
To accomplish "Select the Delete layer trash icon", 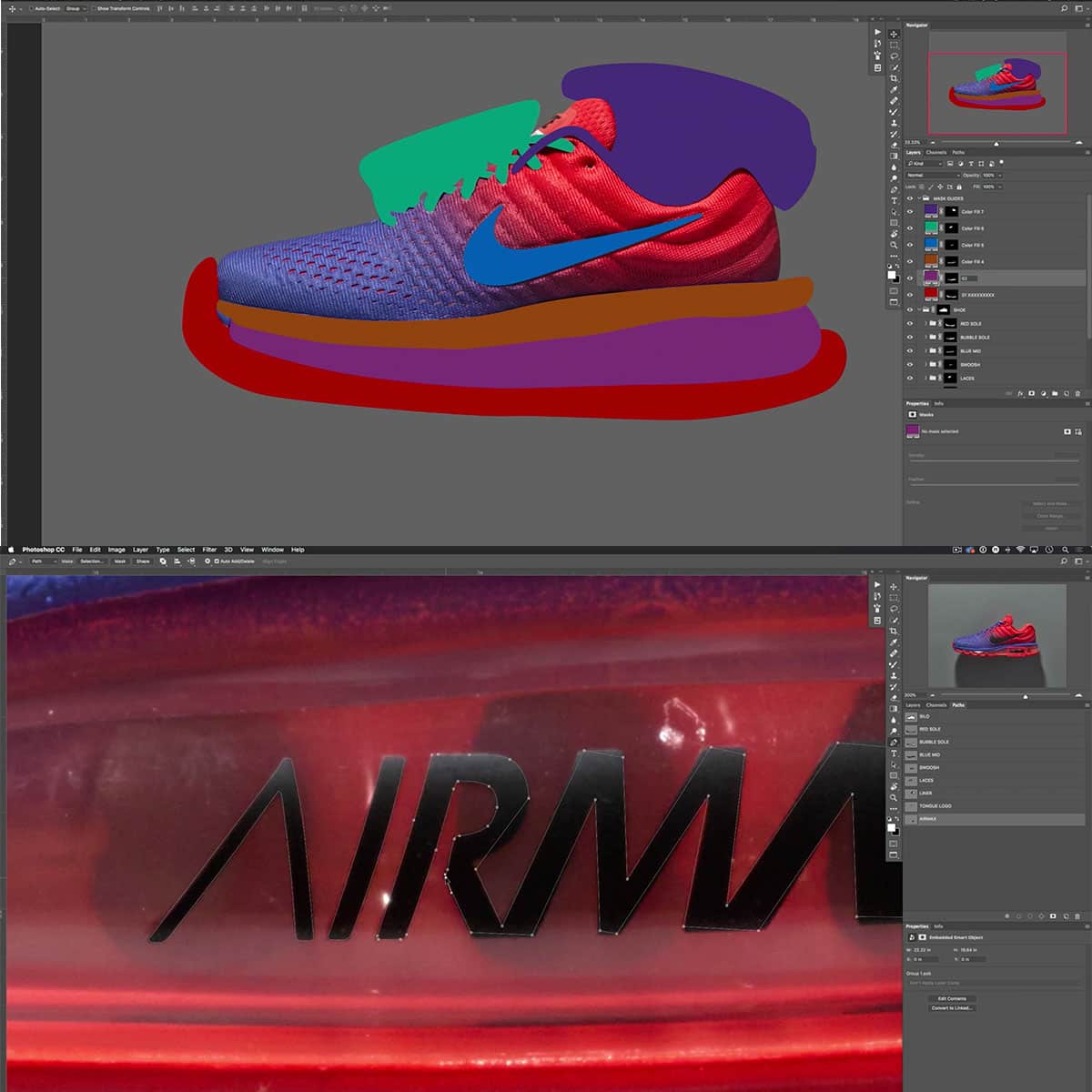I will pyautogui.click(x=1078, y=394).
